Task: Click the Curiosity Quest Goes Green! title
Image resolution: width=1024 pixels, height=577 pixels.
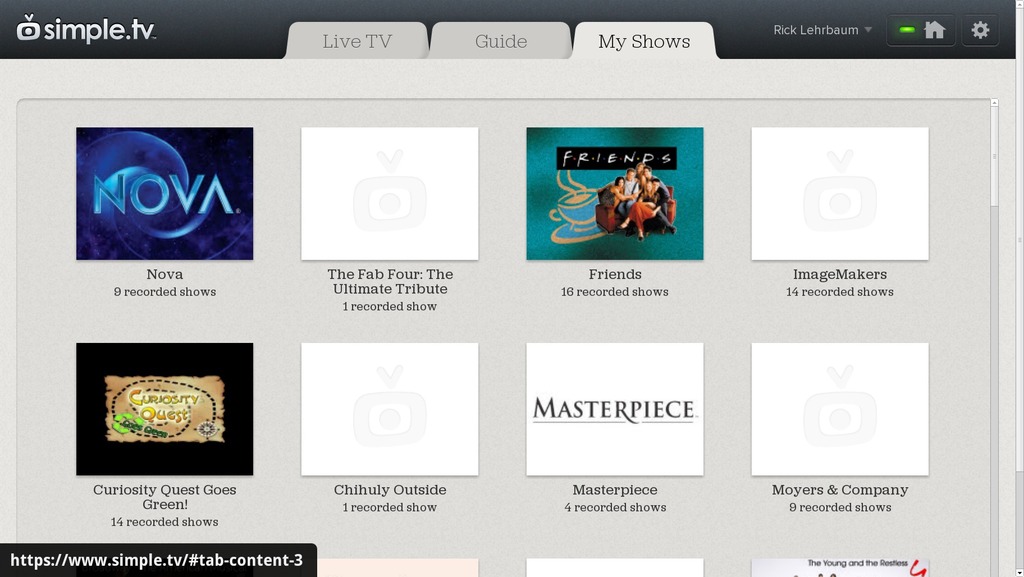Action: tap(165, 497)
